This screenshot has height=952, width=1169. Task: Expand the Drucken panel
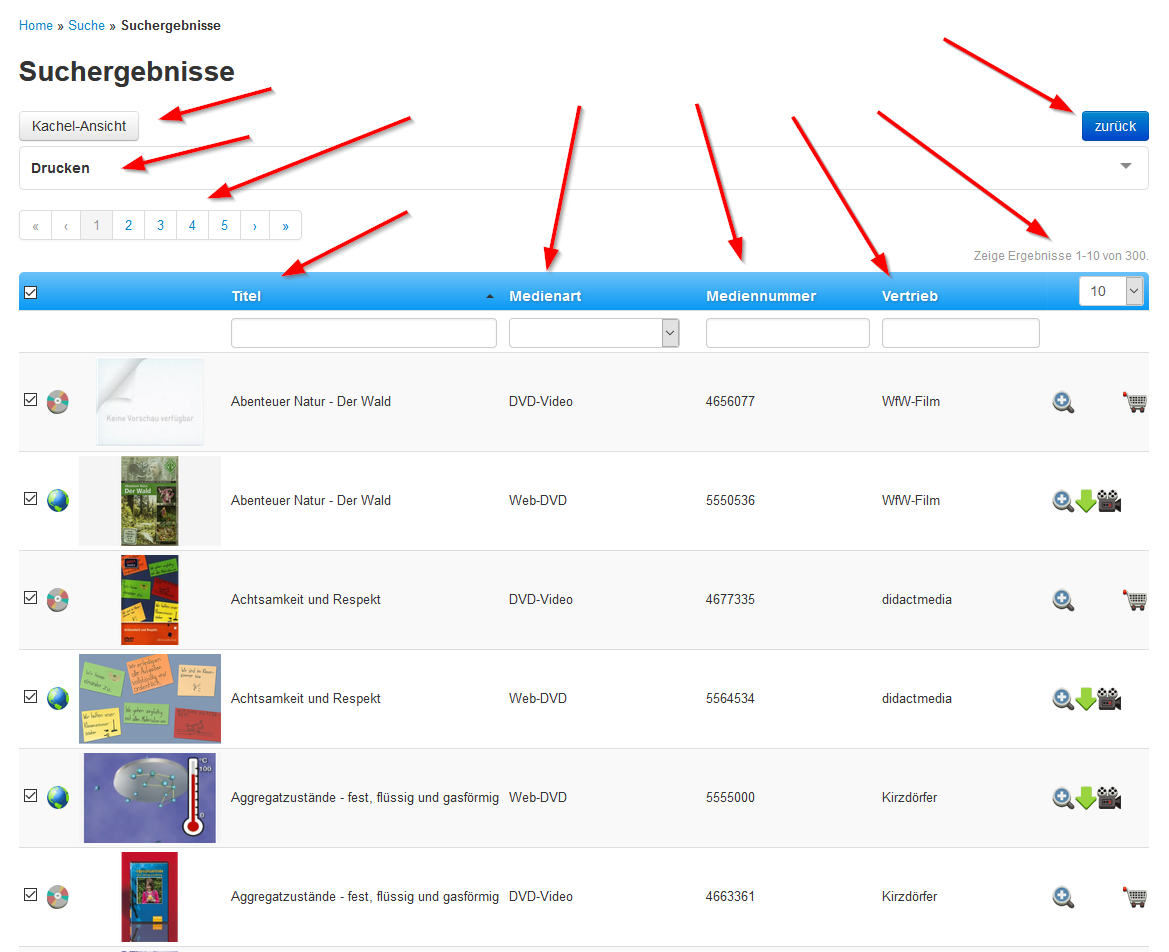[584, 168]
